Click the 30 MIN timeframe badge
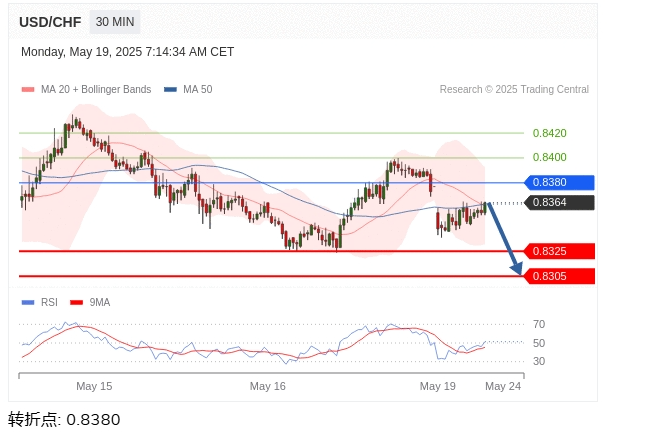 point(115,22)
